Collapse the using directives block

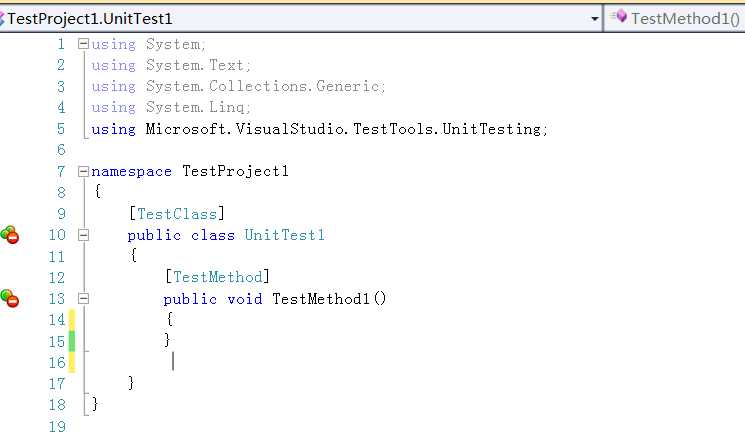point(83,44)
